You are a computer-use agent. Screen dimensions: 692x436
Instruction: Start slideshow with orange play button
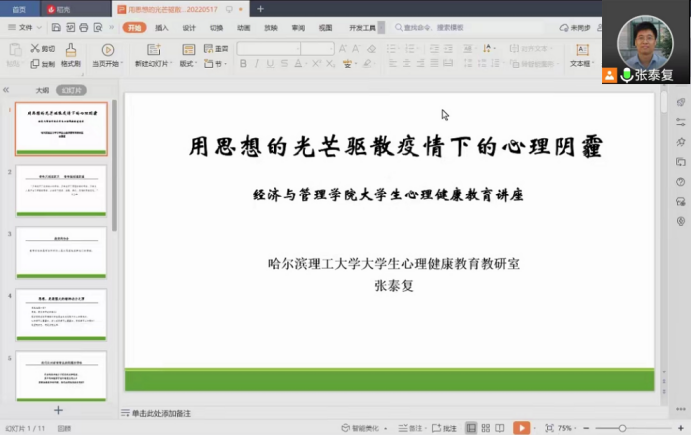pos(520,428)
